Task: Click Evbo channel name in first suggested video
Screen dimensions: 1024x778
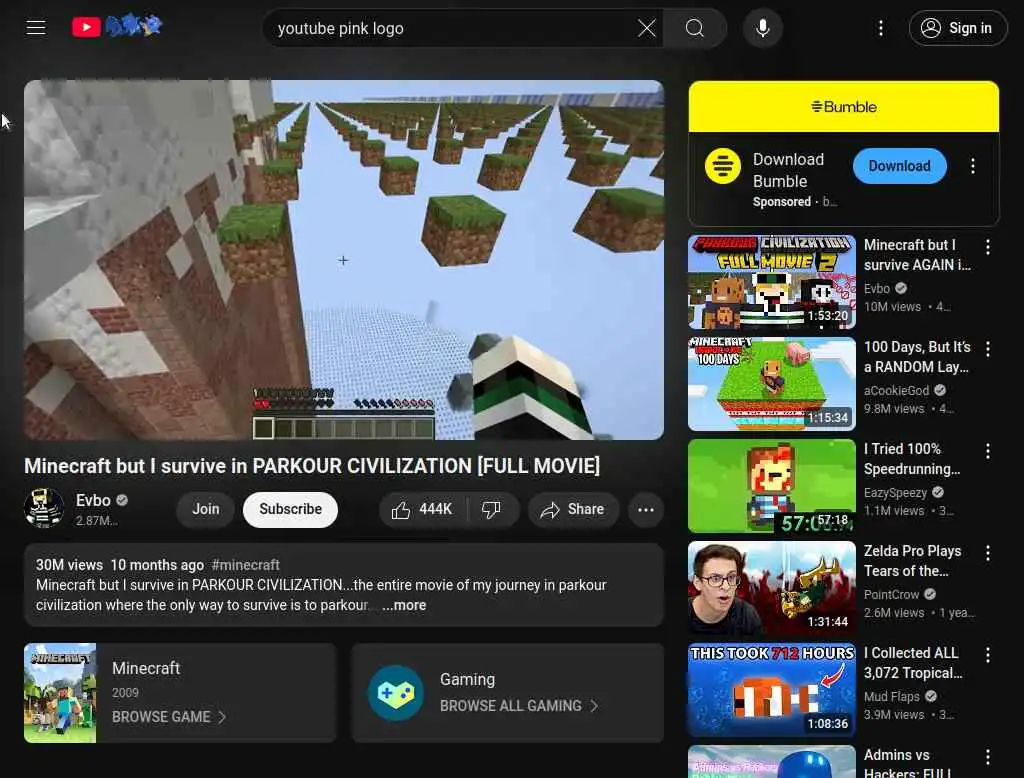Action: coord(876,288)
